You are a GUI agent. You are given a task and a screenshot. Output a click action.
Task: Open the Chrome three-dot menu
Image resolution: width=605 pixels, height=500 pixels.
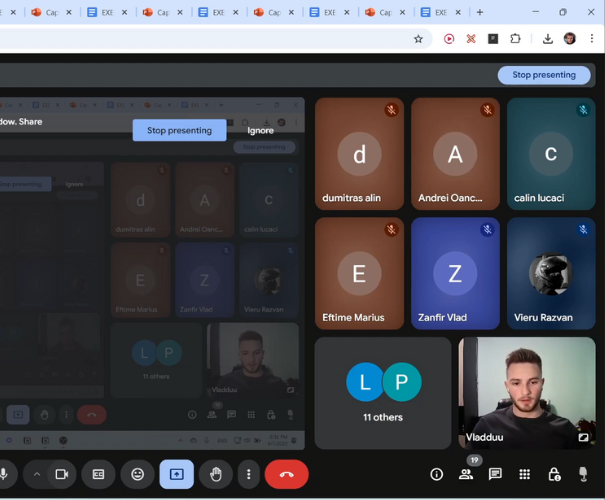tap(591, 39)
